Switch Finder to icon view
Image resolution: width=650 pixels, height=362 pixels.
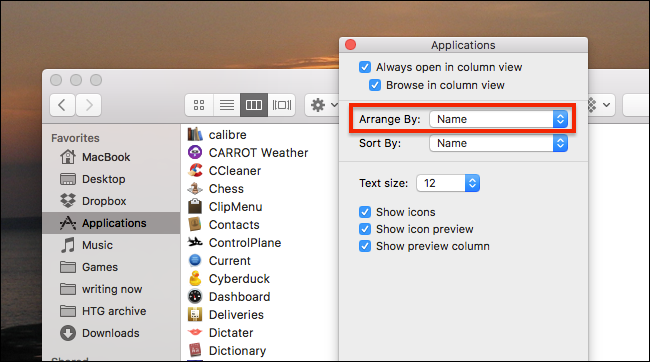[199, 105]
